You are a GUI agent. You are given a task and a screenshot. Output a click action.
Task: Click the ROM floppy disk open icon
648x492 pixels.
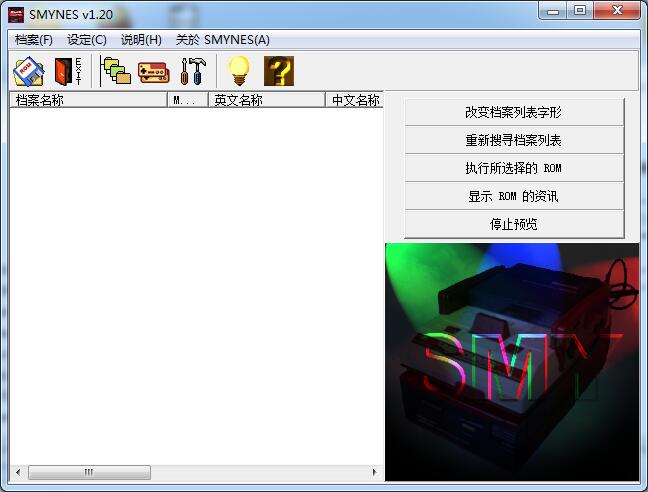[x=28, y=71]
